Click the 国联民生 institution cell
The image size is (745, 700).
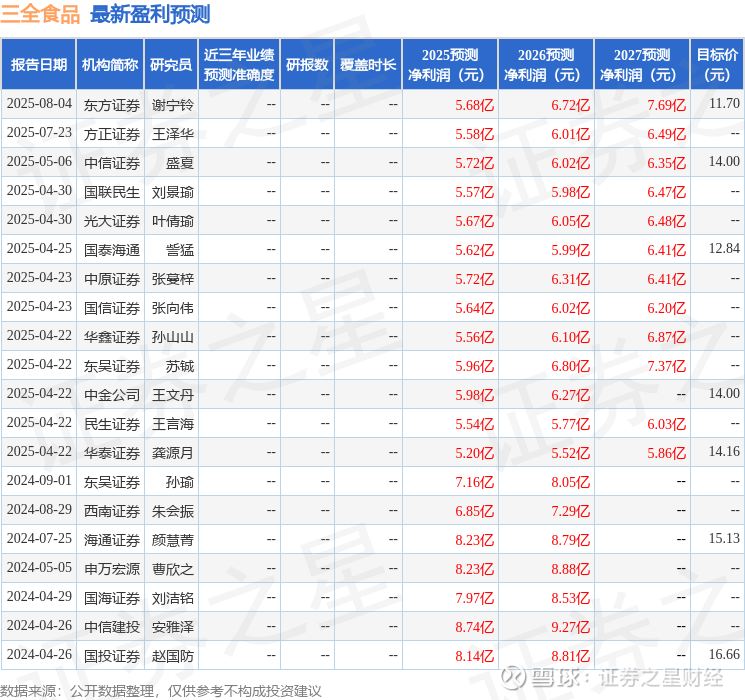tap(112, 192)
